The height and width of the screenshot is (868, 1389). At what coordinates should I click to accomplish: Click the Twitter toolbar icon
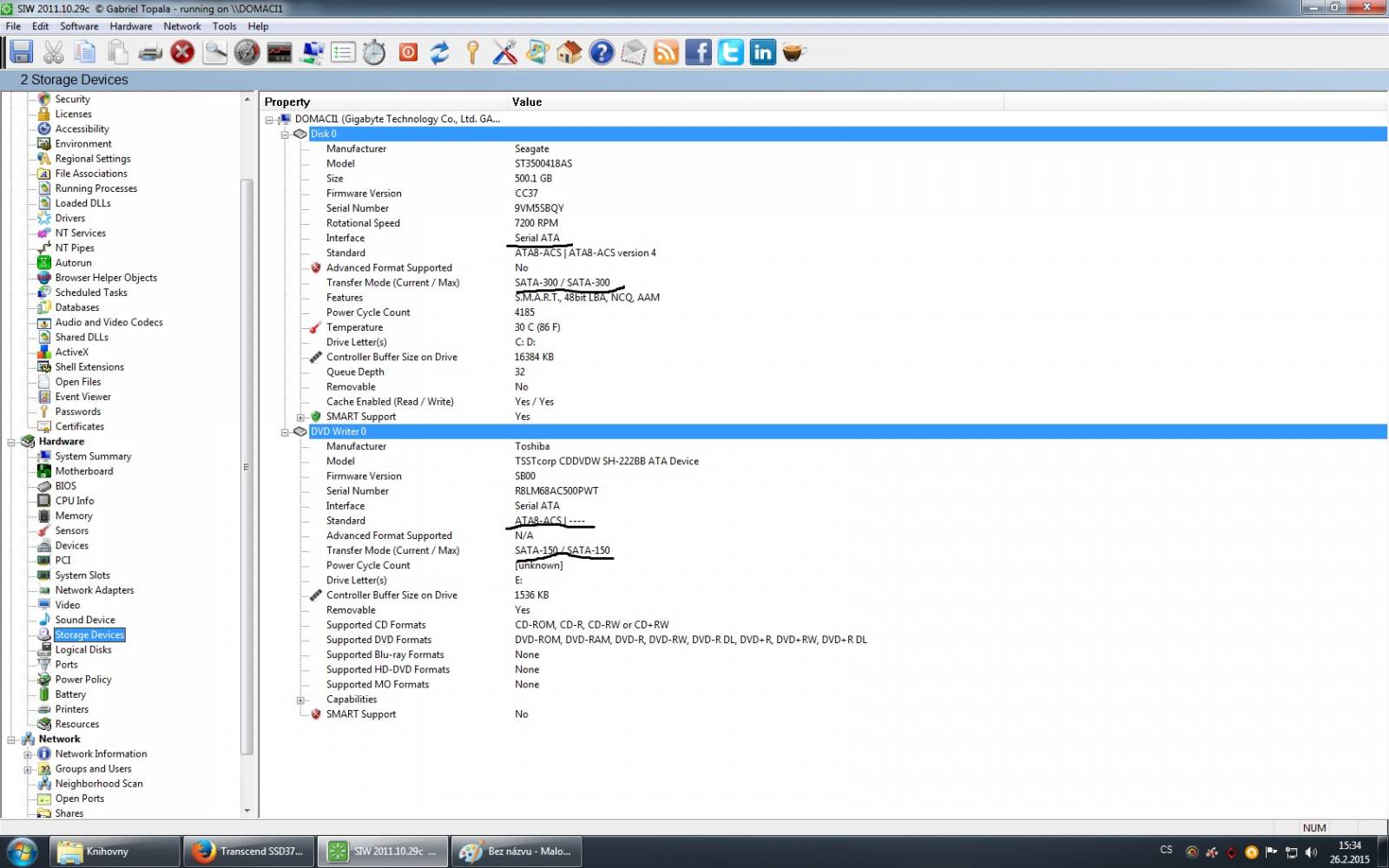pos(731,52)
